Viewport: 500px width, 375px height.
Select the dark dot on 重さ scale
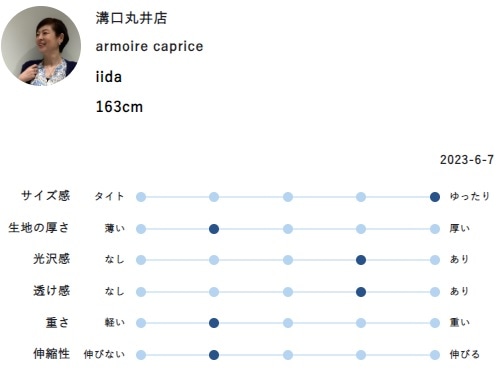(x=214, y=323)
